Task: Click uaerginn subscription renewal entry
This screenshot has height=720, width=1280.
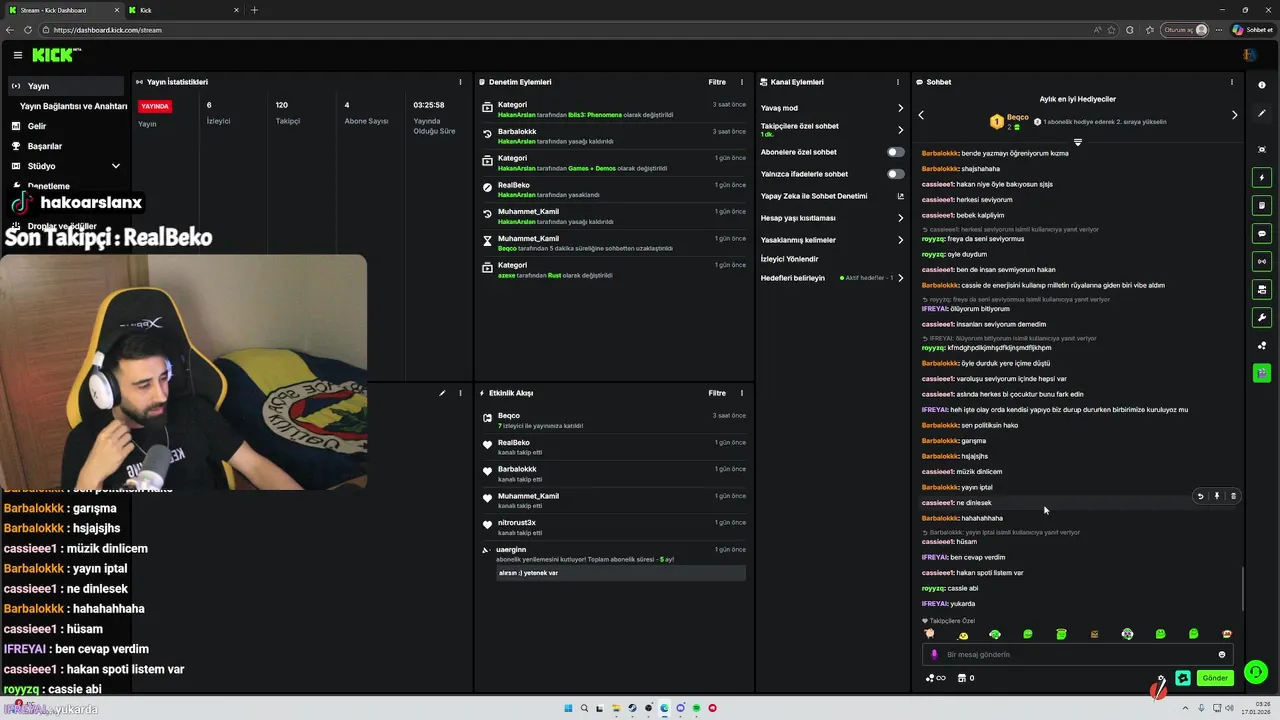Action: pyautogui.click(x=614, y=563)
